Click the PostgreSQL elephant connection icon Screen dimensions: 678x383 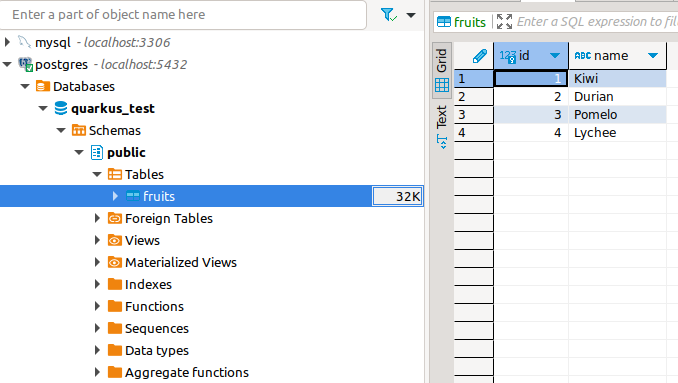point(25,64)
